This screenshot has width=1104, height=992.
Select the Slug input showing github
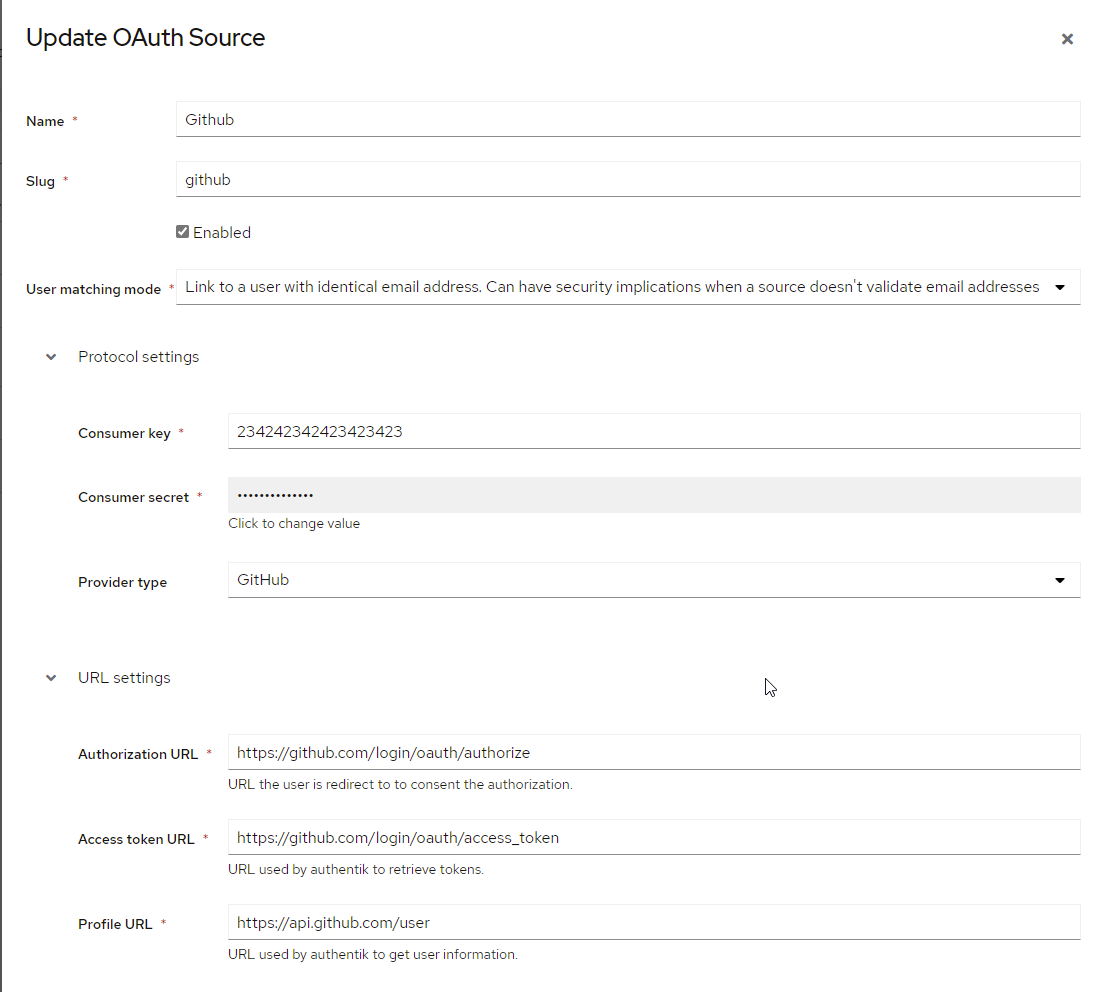[628, 180]
